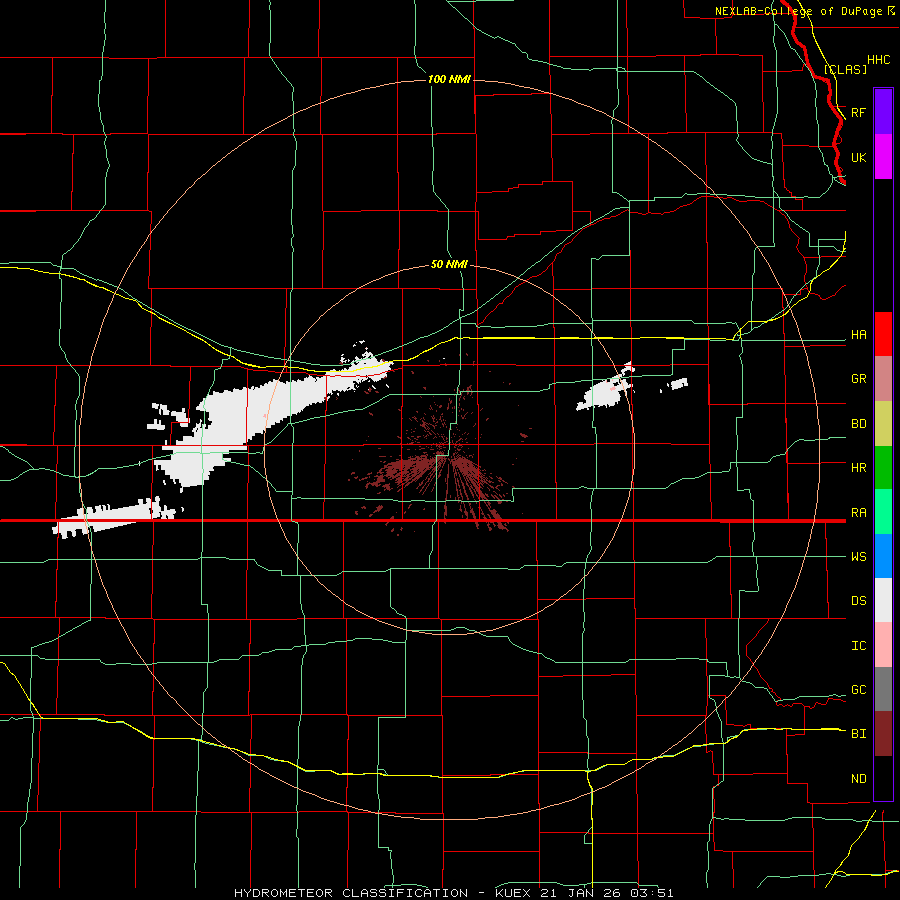Click the WS blue legend swatch
This screenshot has width=900, height=900.
click(883, 556)
